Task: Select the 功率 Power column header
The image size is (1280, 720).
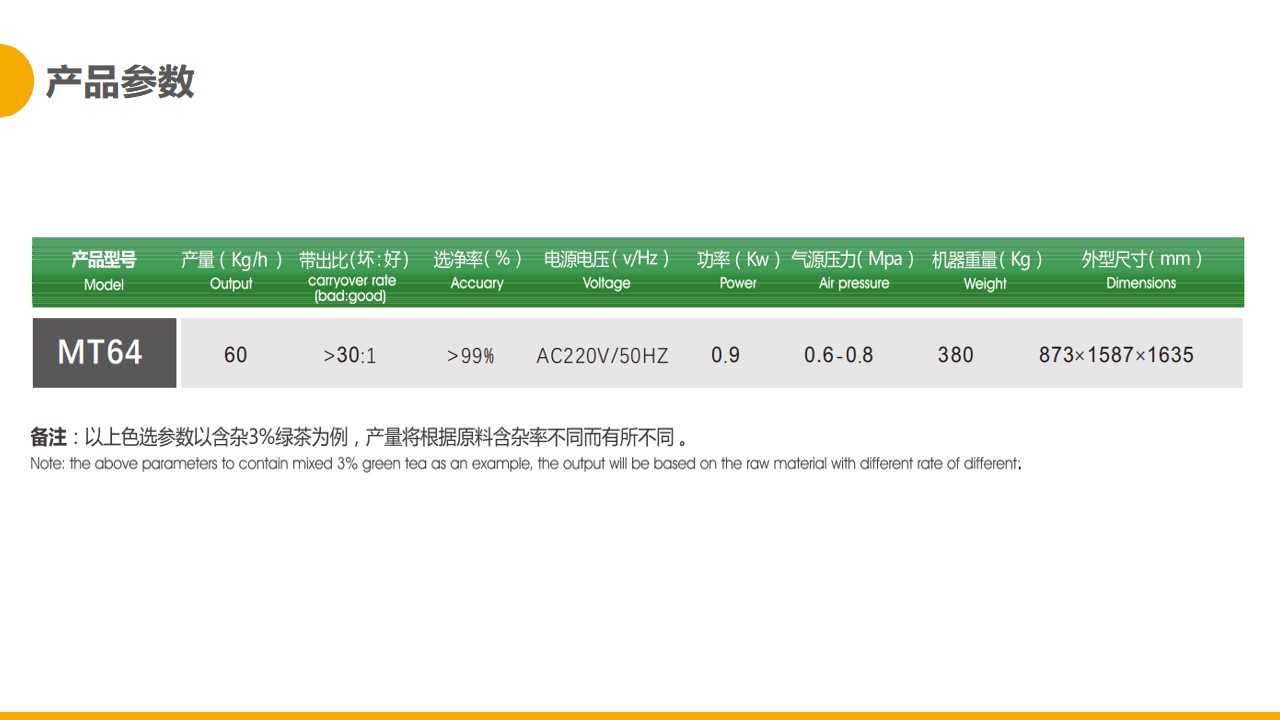Action: [737, 270]
